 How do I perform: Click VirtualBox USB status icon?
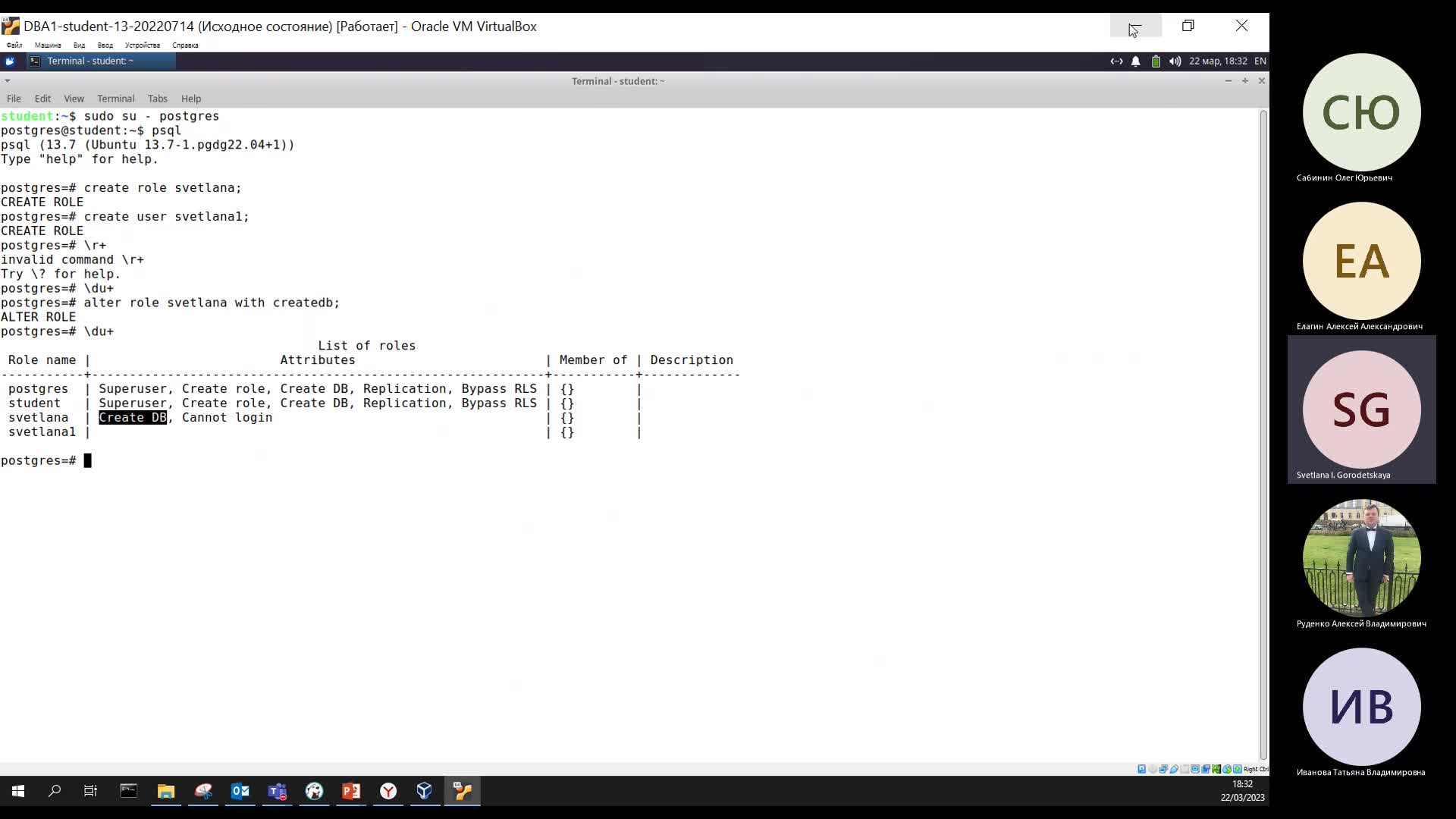(1174, 769)
